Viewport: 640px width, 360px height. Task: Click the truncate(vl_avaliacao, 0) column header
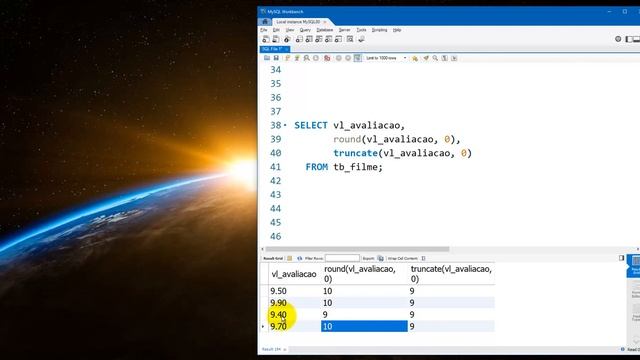pos(451,274)
